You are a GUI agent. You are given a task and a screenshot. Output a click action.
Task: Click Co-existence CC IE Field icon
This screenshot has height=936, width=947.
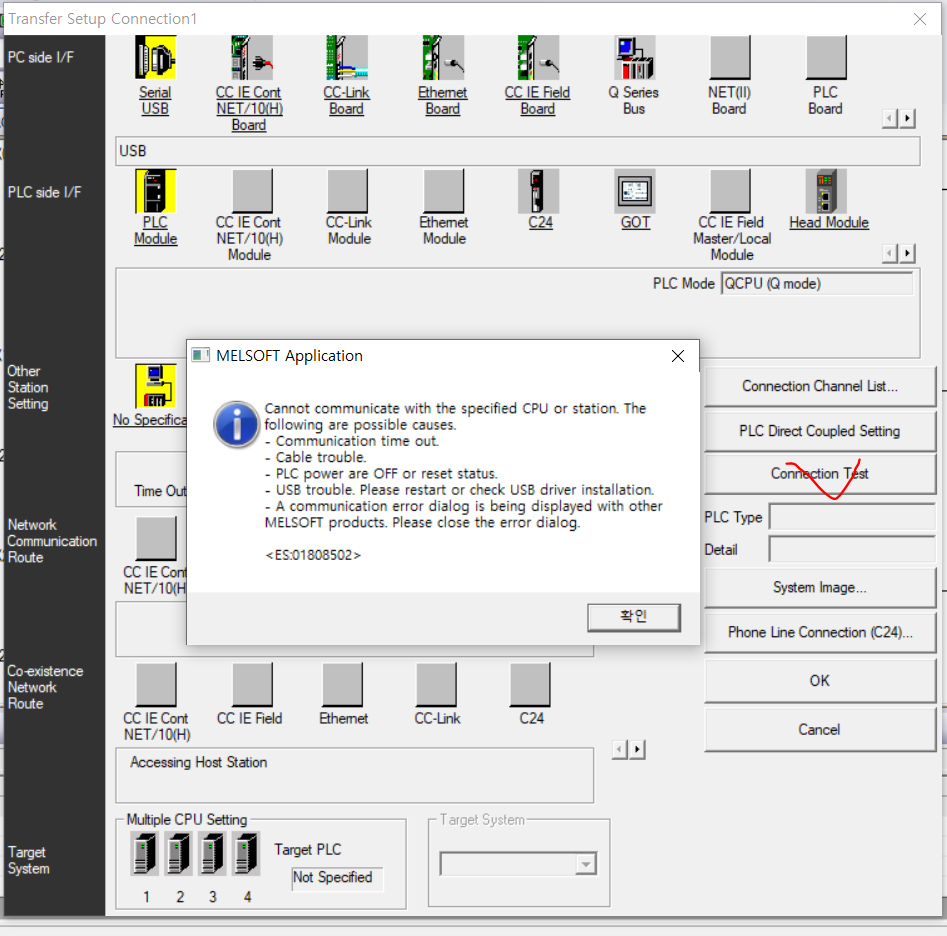[x=252, y=684]
